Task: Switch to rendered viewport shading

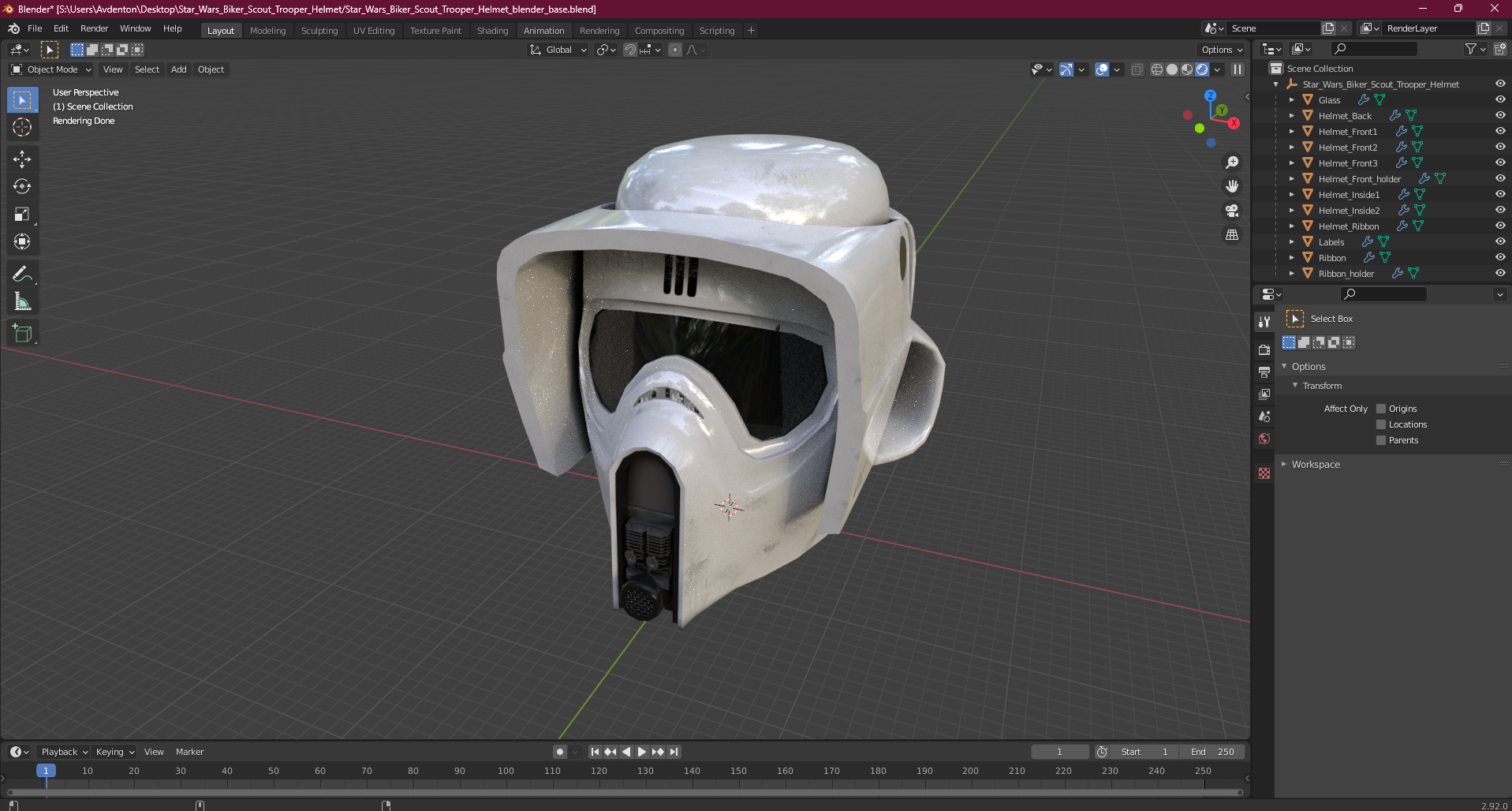Action: pyautogui.click(x=1202, y=69)
